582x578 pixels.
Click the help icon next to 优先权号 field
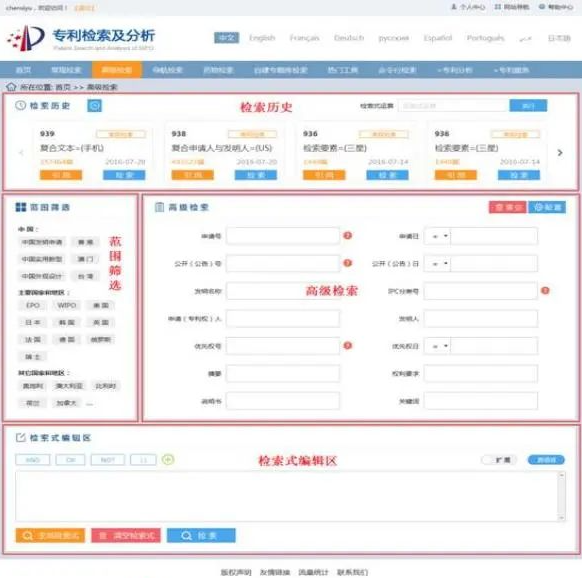347,346
